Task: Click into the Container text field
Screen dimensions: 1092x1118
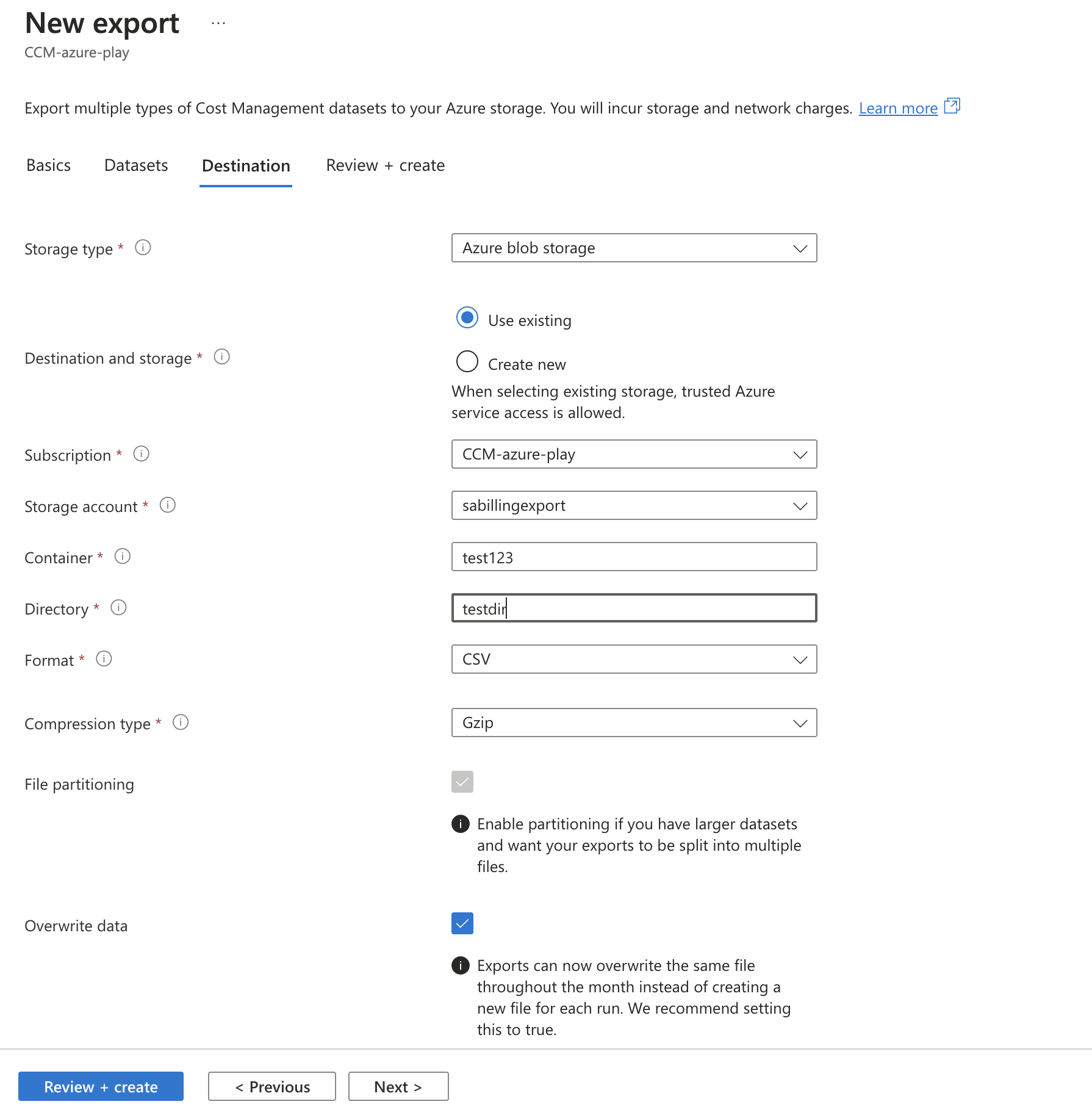Action: [634, 557]
